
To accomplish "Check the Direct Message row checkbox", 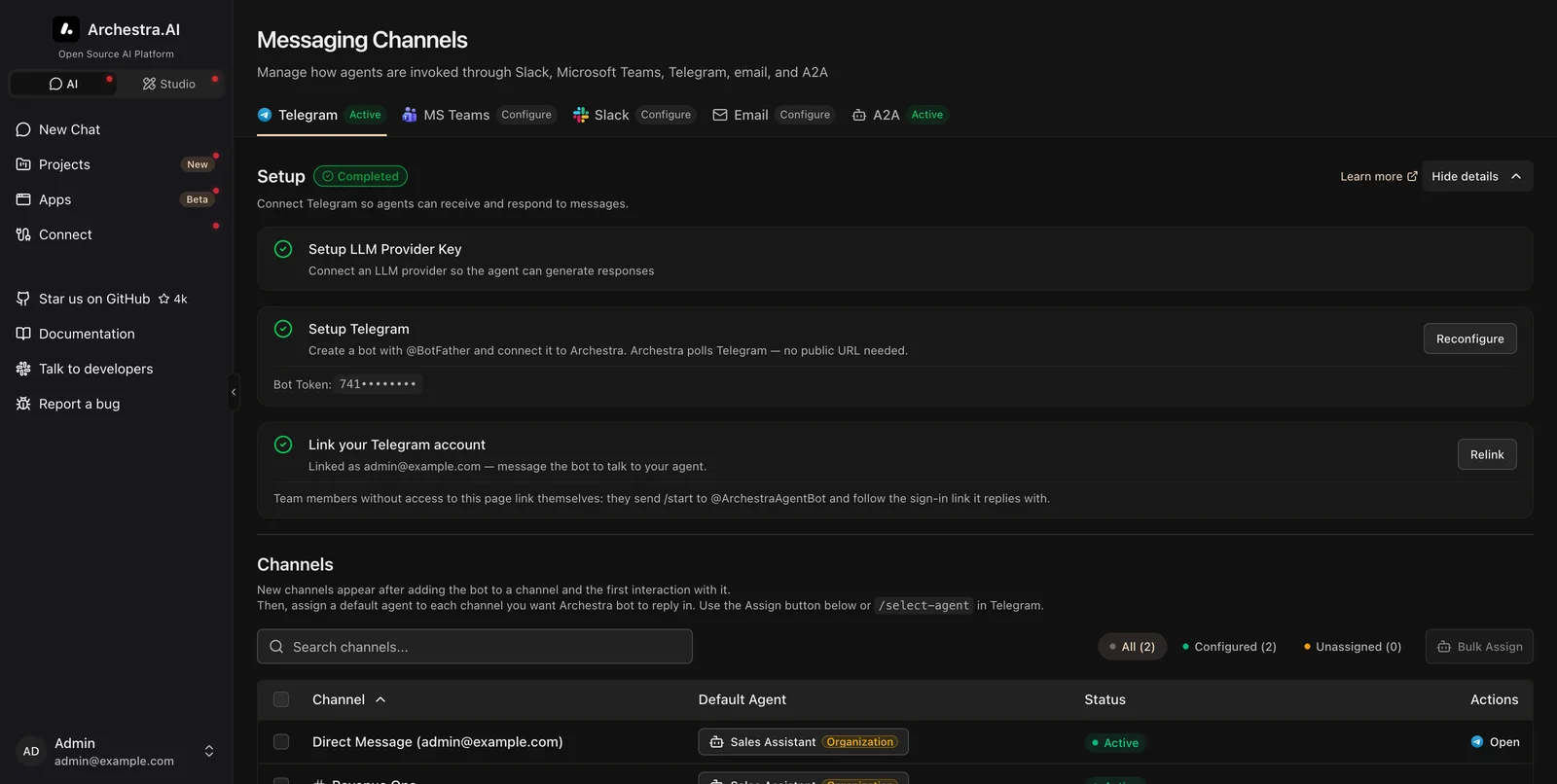I will point(281,742).
